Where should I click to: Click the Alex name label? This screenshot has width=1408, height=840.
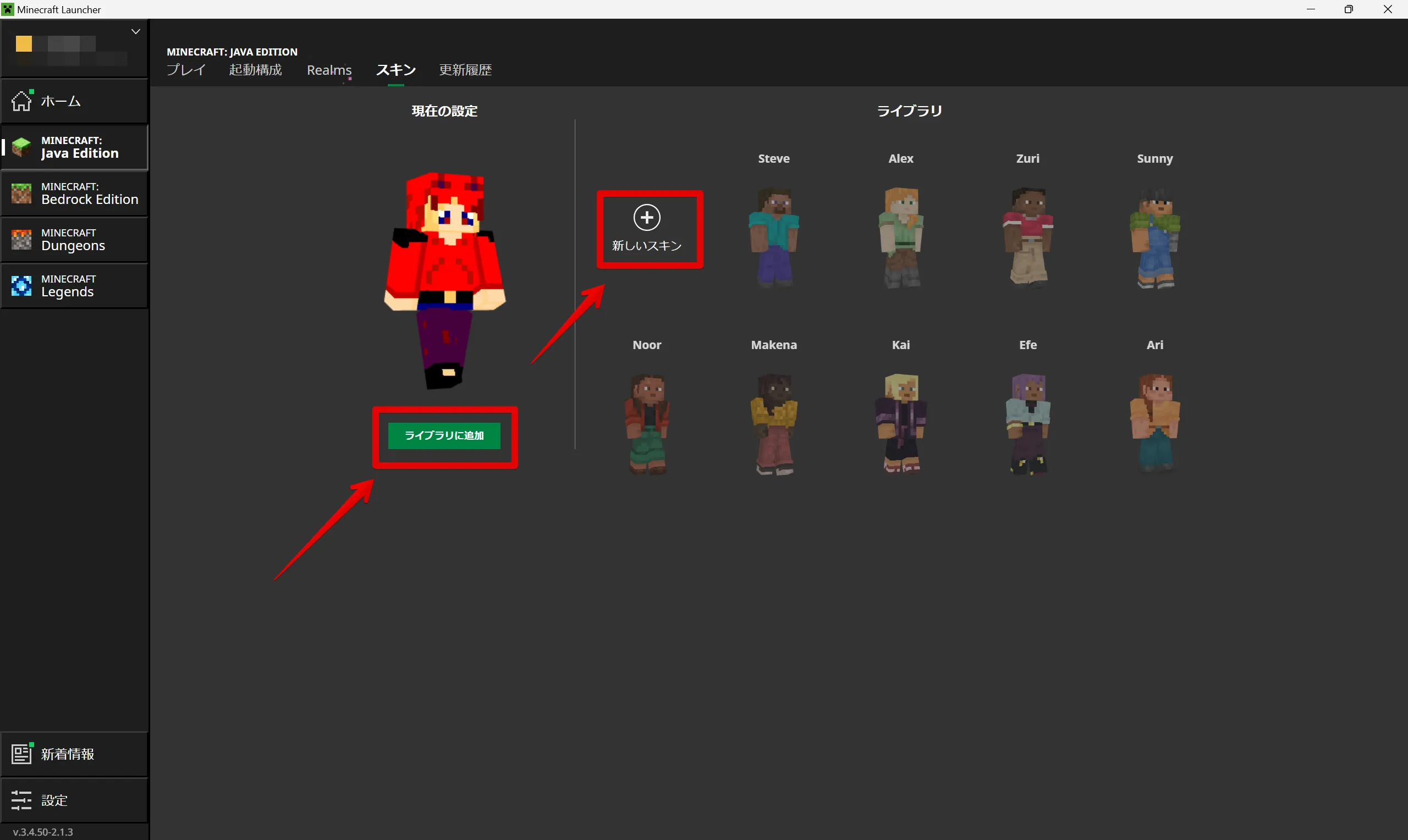point(901,158)
